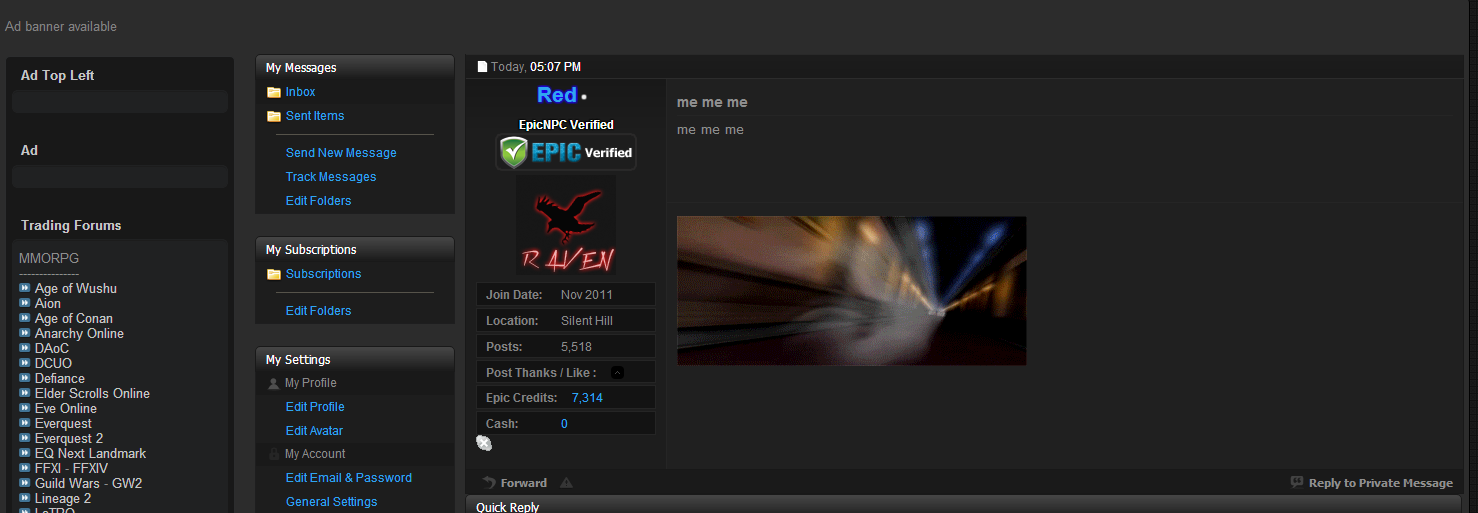Viewport: 1478px width, 513px height.
Task: Click the report warning triangle icon
Action: (x=567, y=483)
